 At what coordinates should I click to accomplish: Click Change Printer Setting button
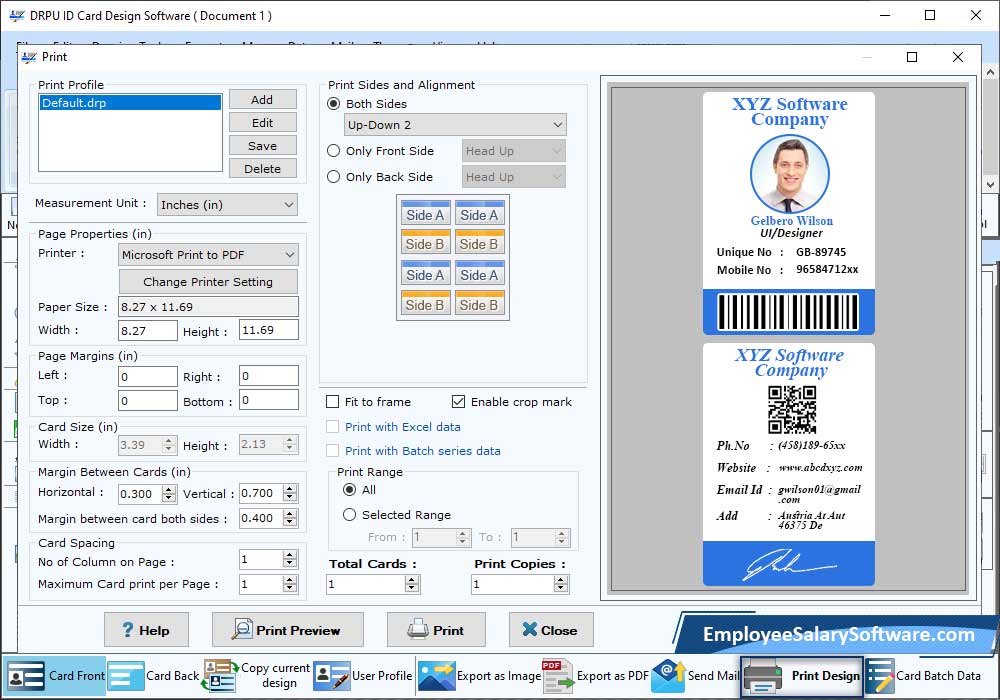click(208, 282)
